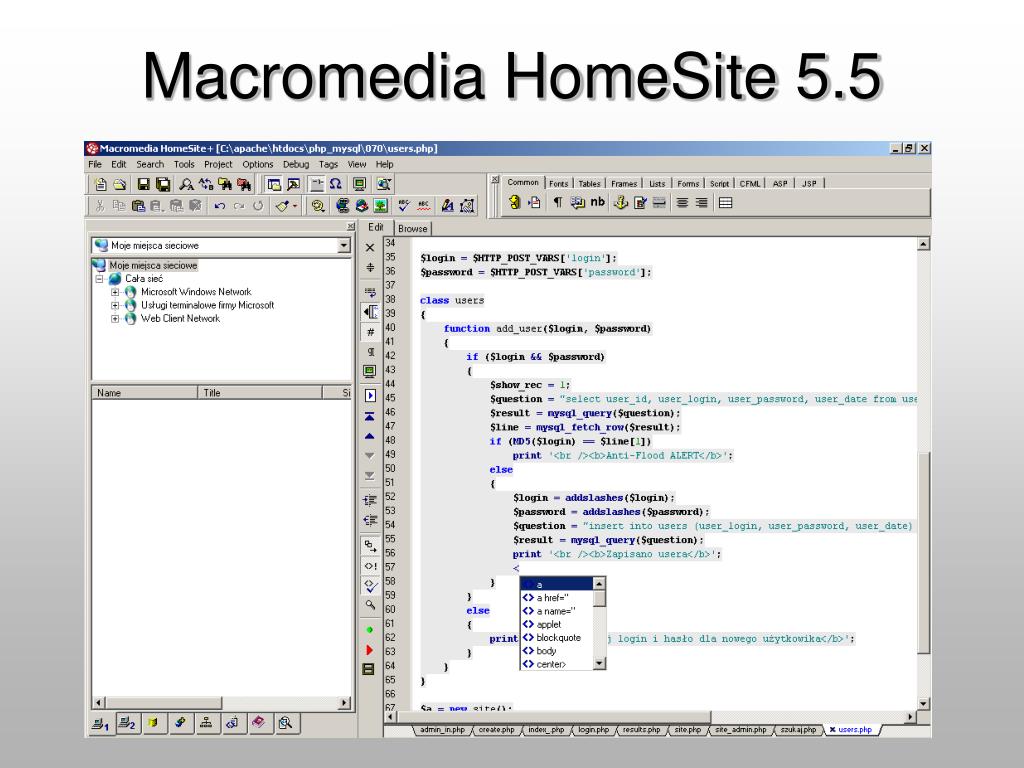Image resolution: width=1024 pixels, height=768 pixels.
Task: Open the Replace A-to-B icon
Action: click(x=206, y=184)
